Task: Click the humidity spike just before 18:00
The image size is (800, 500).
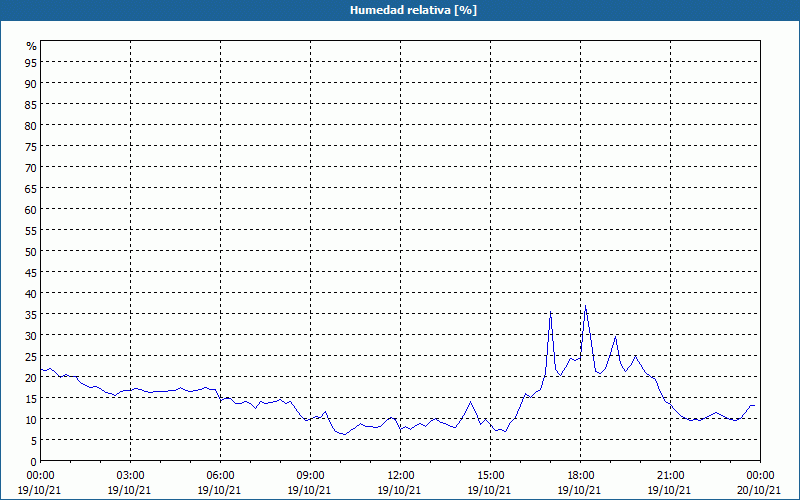Action: [x=551, y=312]
